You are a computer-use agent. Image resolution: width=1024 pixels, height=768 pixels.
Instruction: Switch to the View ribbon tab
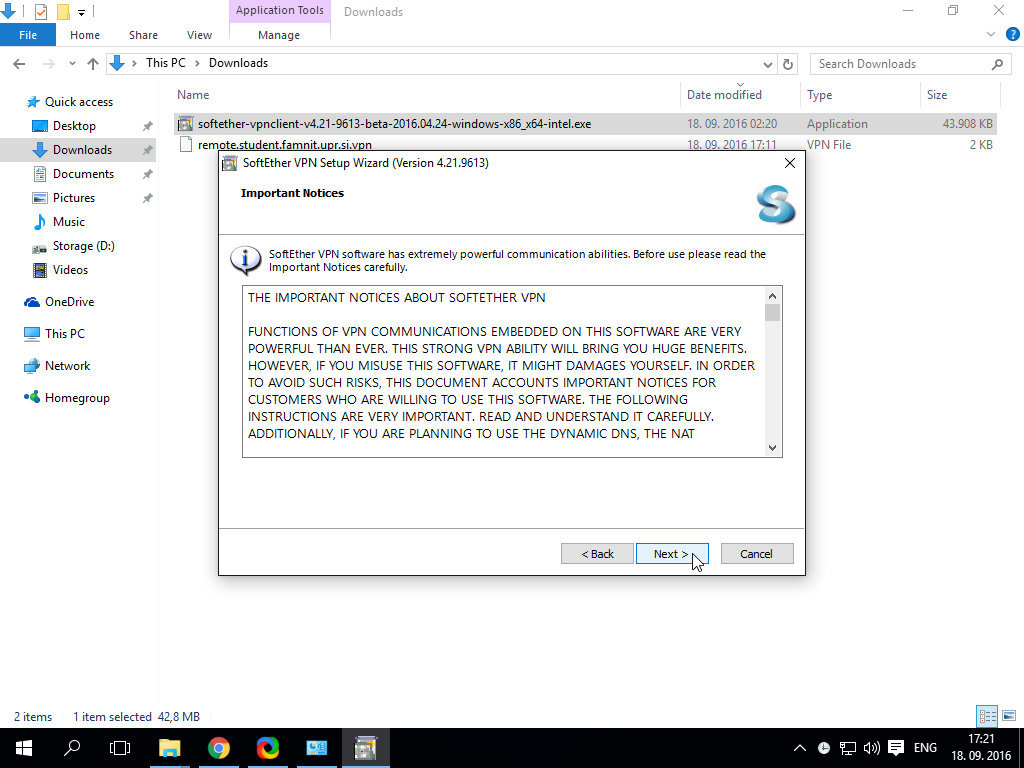[x=199, y=35]
